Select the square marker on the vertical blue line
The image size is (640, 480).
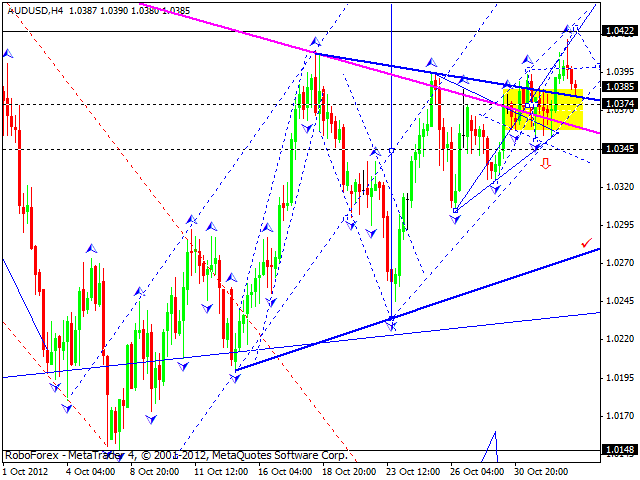(x=391, y=151)
